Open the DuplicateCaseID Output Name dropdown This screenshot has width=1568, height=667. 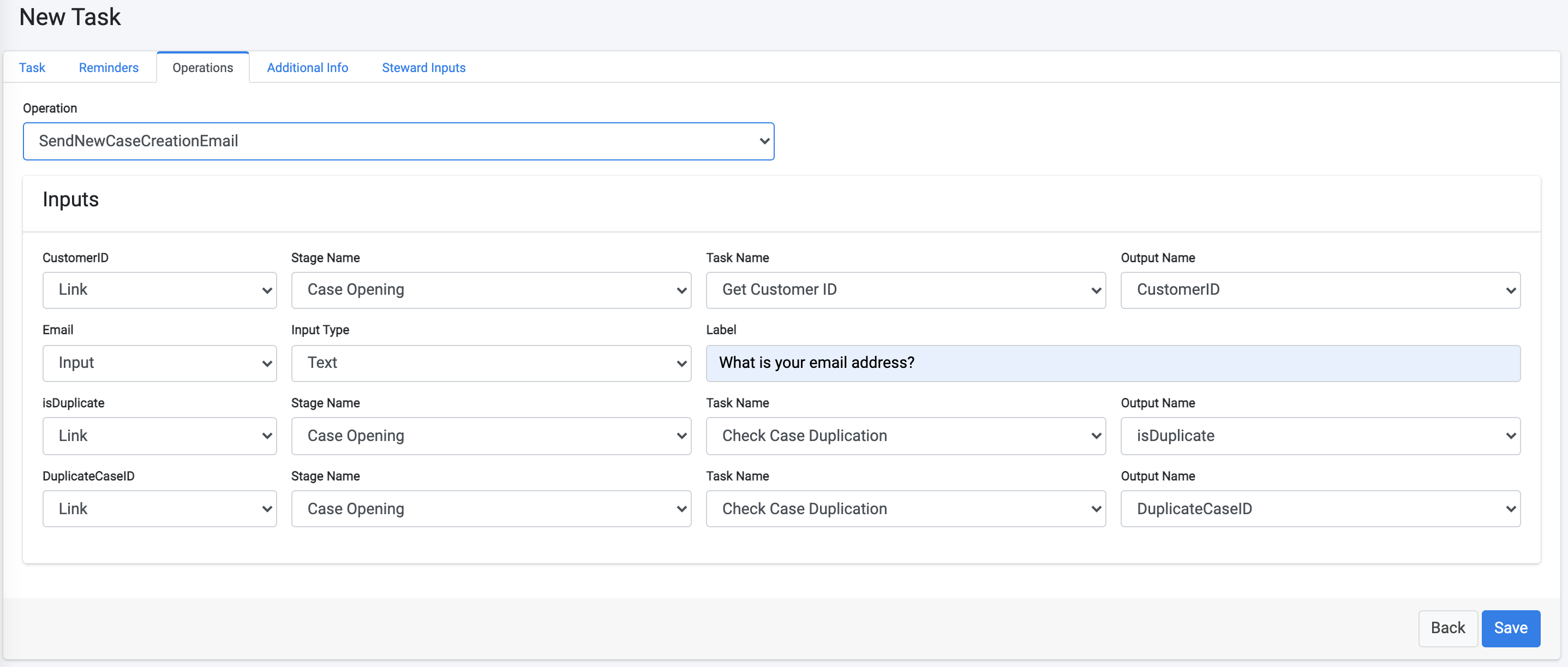pos(1320,509)
